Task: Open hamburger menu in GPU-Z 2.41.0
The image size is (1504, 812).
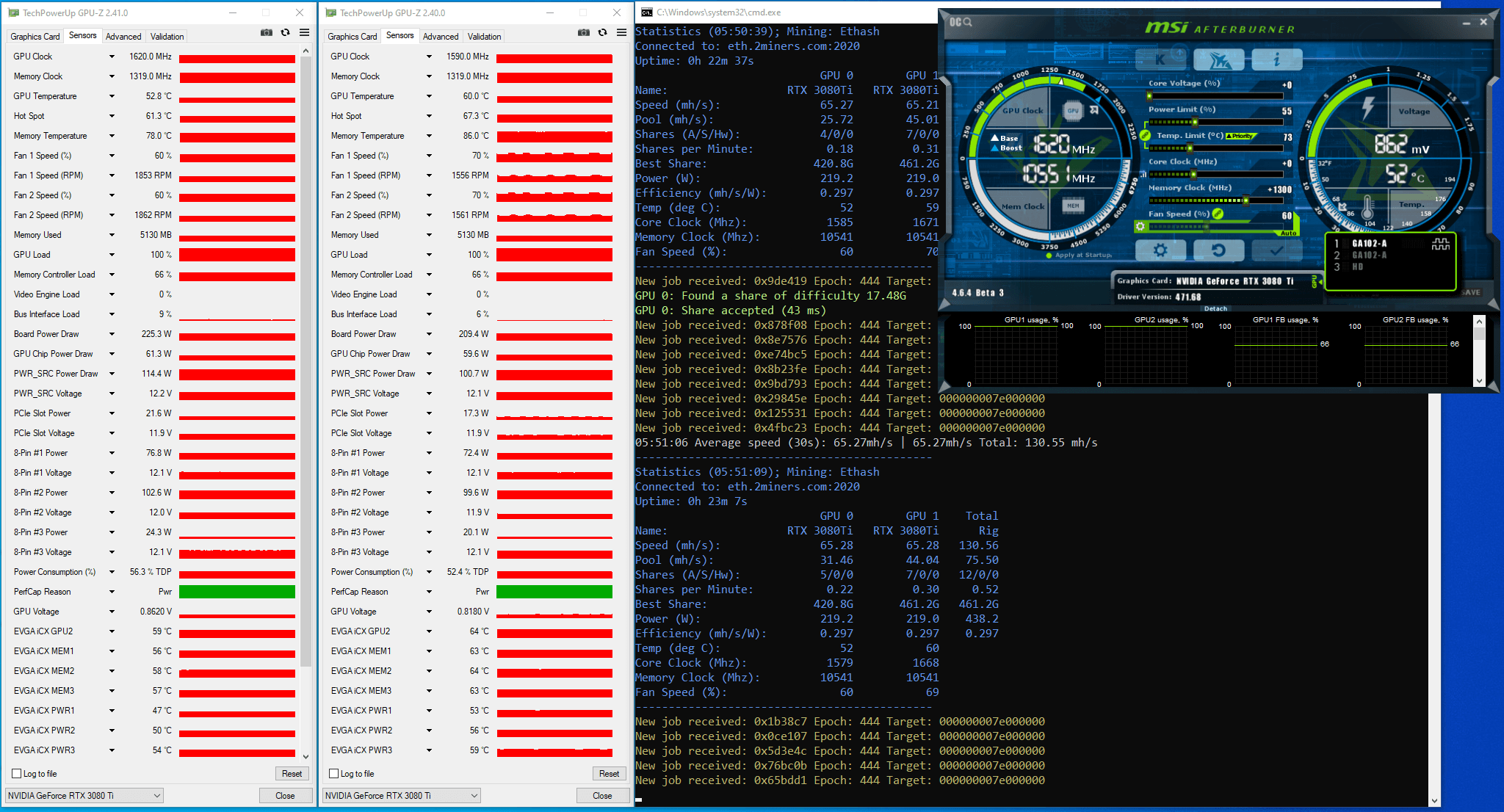Action: (304, 33)
